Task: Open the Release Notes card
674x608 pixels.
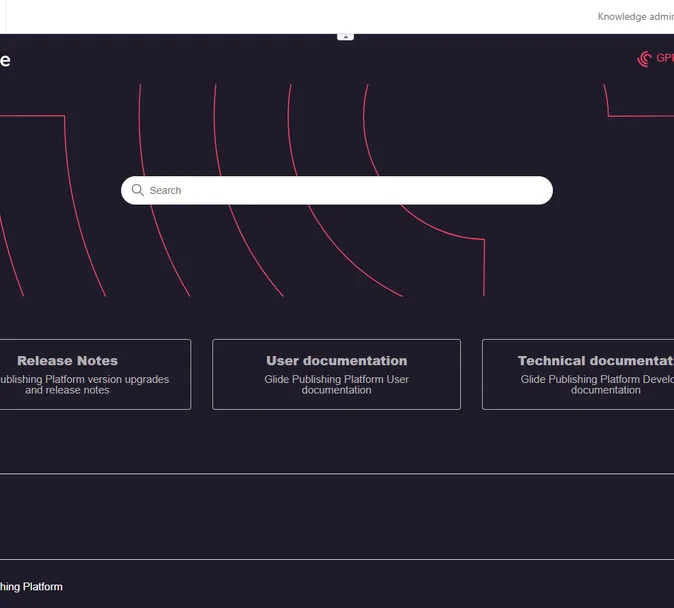Action: click(x=95, y=375)
